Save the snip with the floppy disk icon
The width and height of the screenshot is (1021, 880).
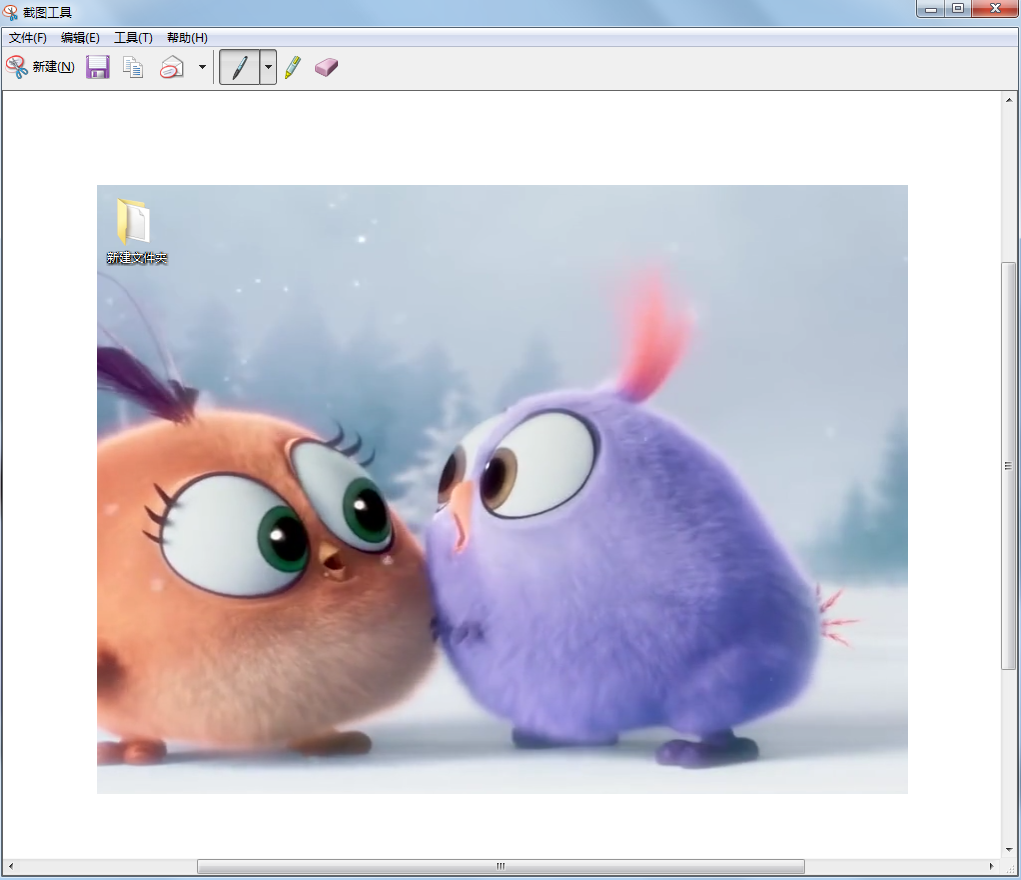click(x=97, y=67)
